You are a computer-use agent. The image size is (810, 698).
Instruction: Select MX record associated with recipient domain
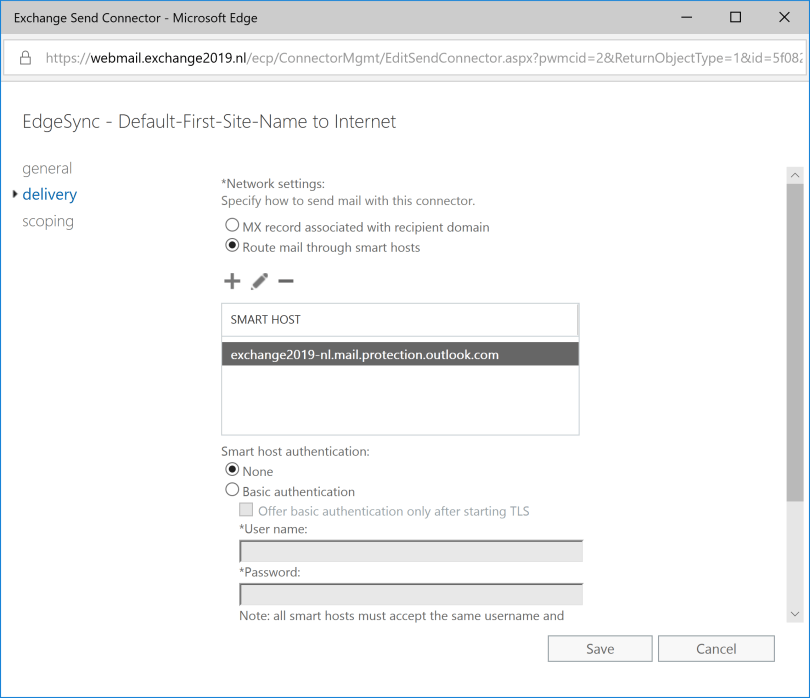[x=232, y=226]
